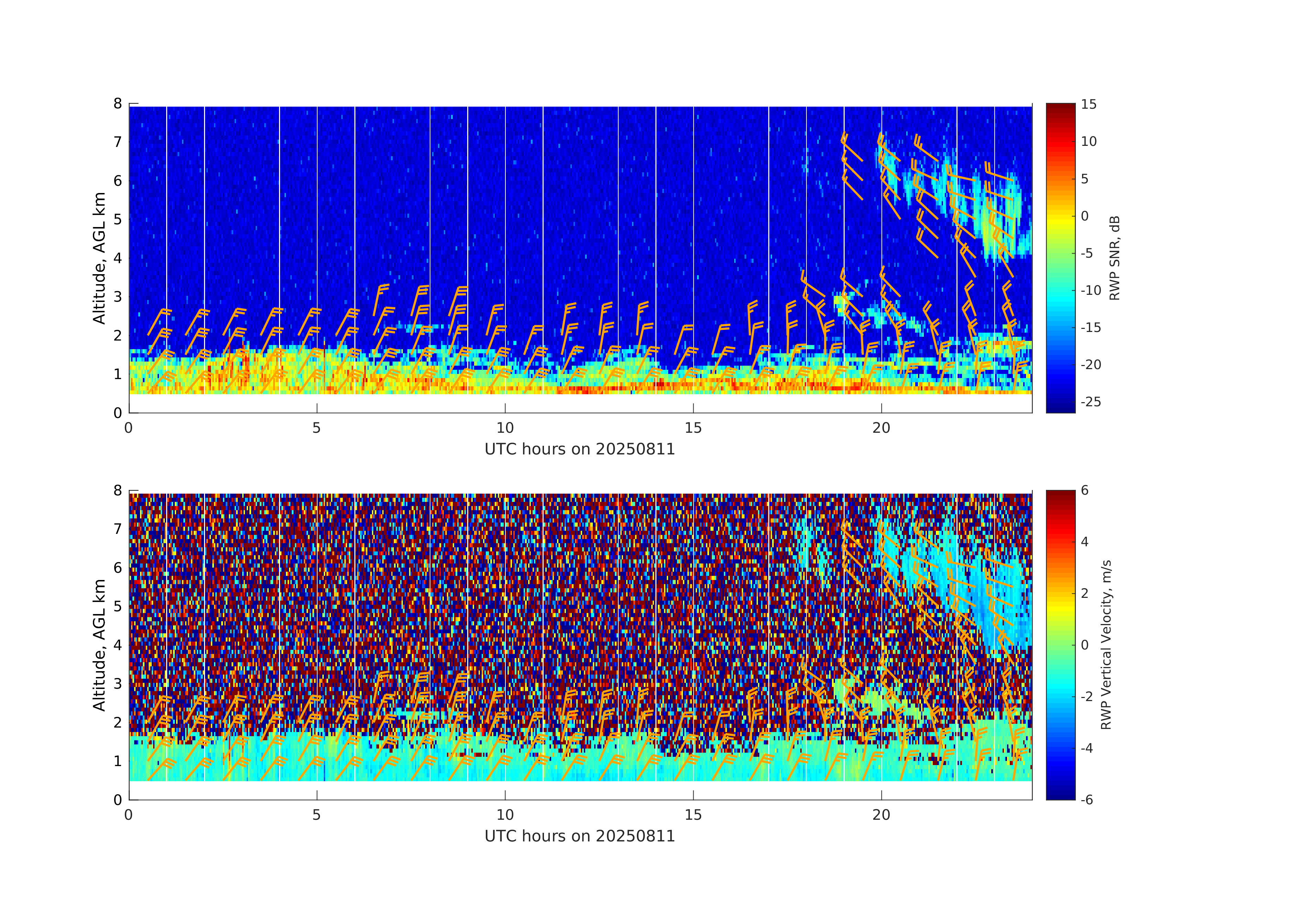Click the bottom plot's 'UTC hours on 20250811' label
This screenshot has height=903, width=1316.
pyautogui.click(x=580, y=836)
